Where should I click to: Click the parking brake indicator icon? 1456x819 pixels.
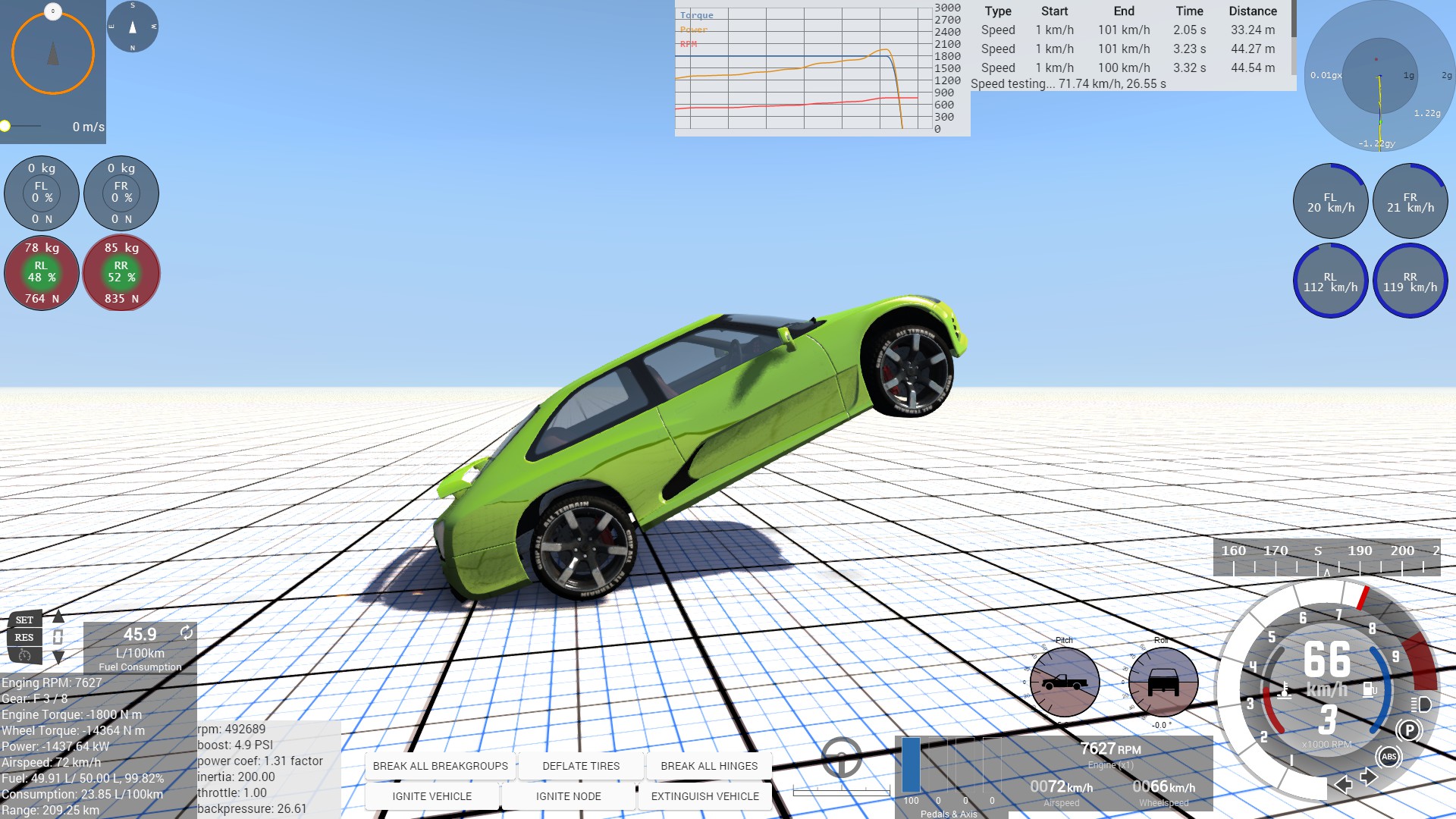pyautogui.click(x=1409, y=730)
